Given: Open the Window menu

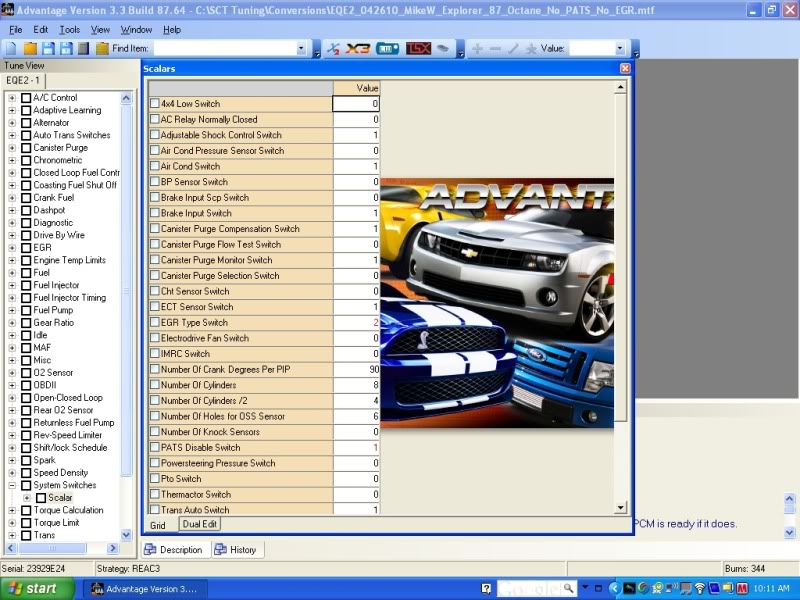Looking at the screenshot, I should click(x=136, y=30).
